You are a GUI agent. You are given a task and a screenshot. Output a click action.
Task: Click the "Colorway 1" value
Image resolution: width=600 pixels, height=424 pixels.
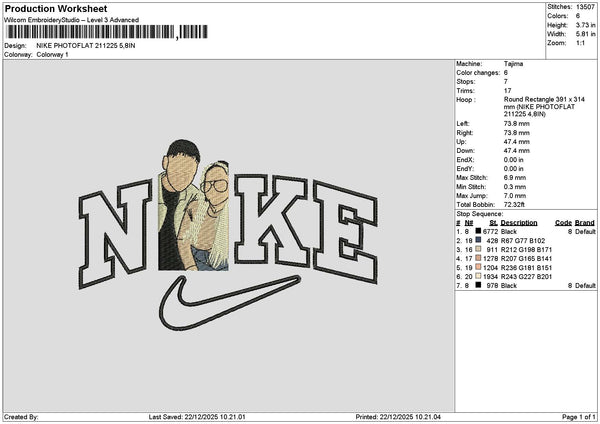click(x=52, y=55)
